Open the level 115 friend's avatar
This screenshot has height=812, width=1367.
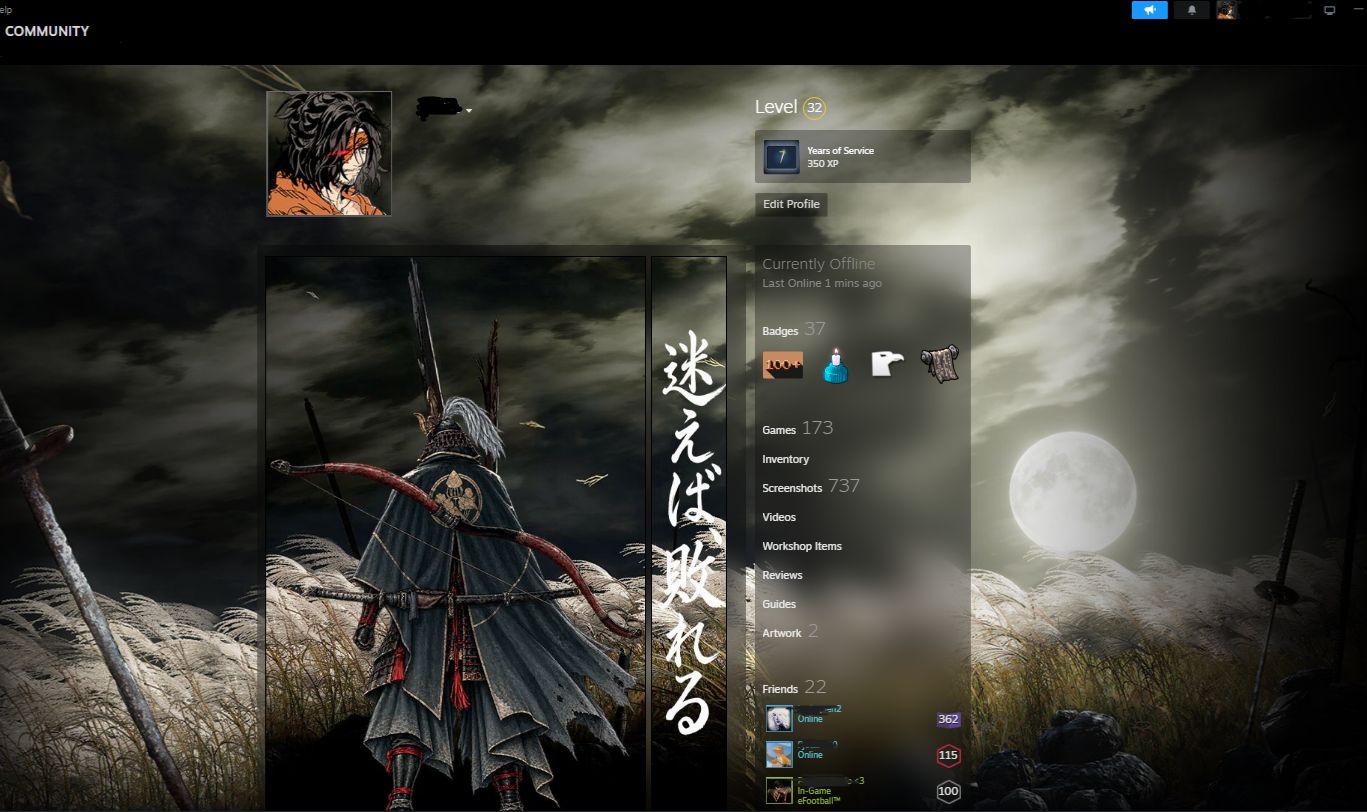pyautogui.click(x=779, y=754)
